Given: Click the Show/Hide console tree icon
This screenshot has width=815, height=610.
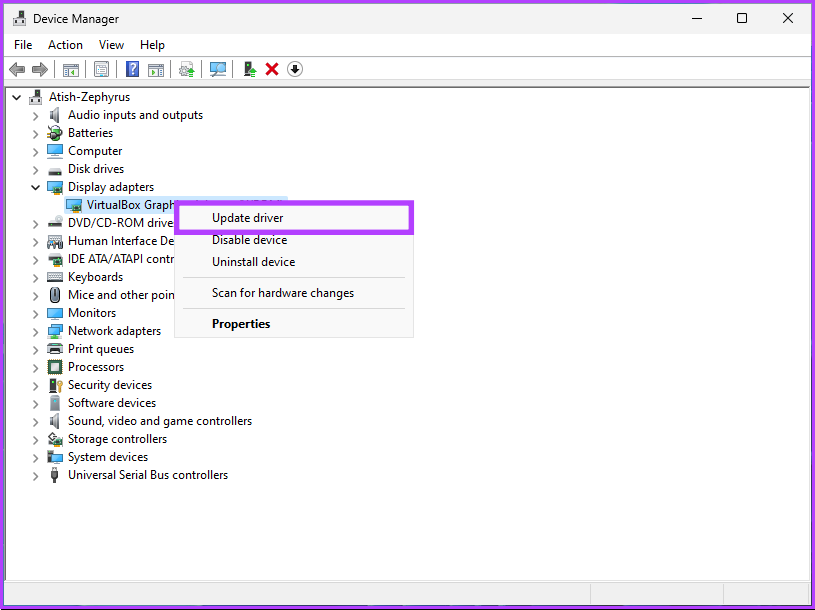Looking at the screenshot, I should (70, 68).
